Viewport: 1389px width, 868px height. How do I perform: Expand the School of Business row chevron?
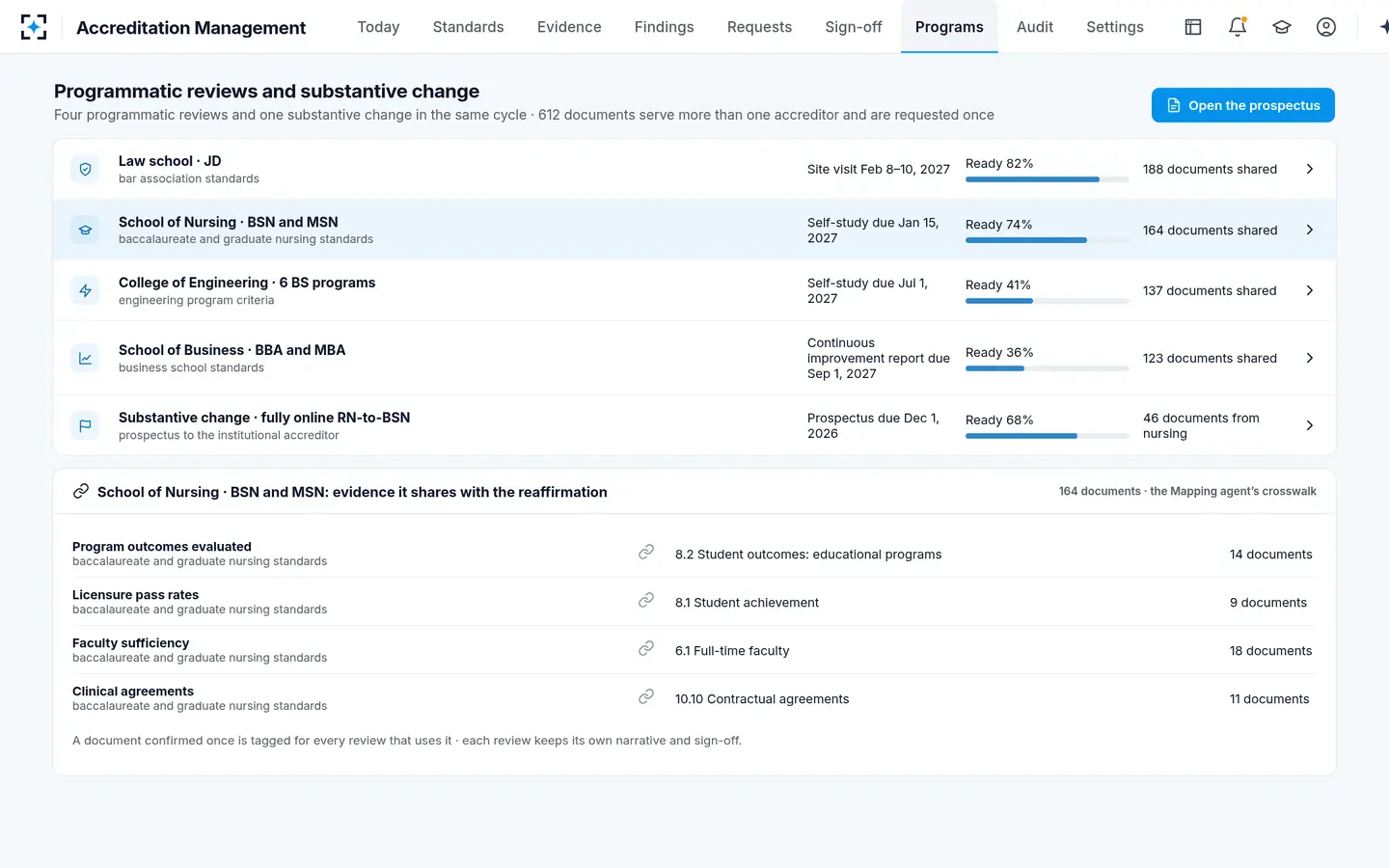click(1309, 358)
